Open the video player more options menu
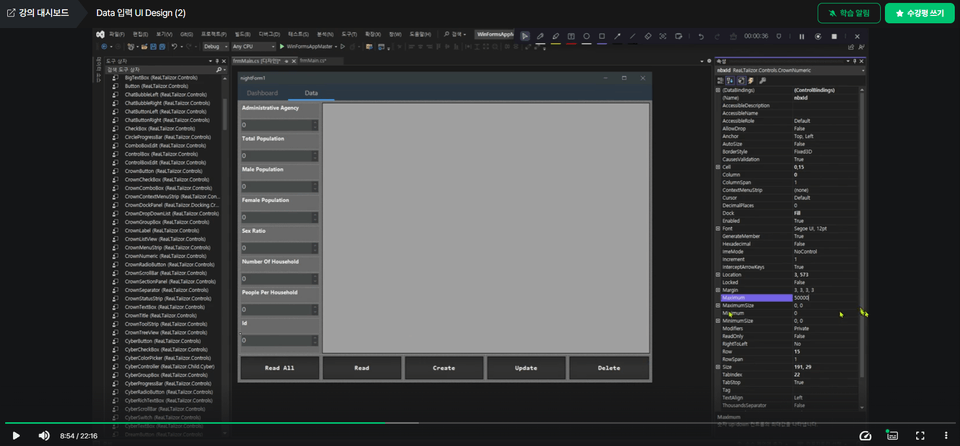The width and height of the screenshot is (960, 446). click(944, 435)
